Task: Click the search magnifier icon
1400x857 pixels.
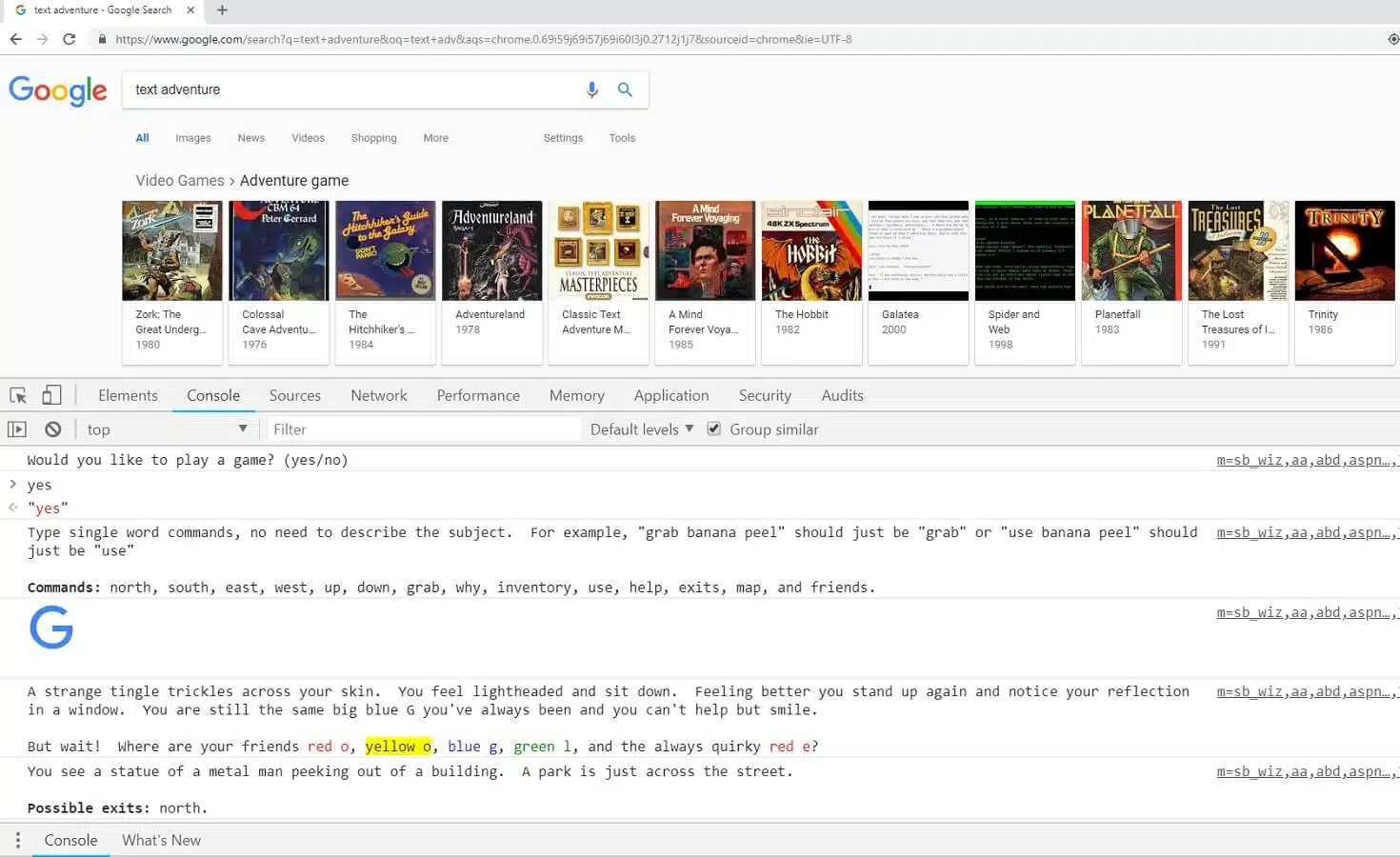Action: pos(625,89)
